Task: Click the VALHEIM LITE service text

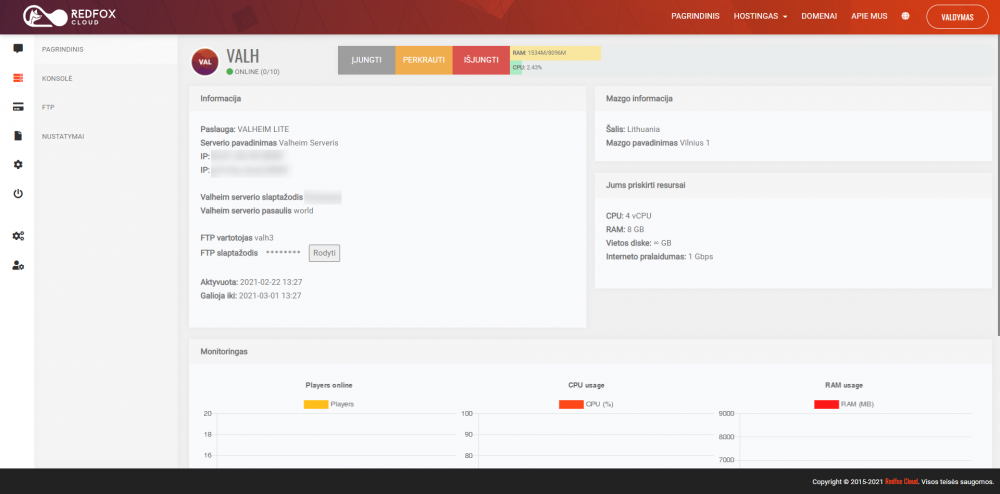Action: pos(263,129)
